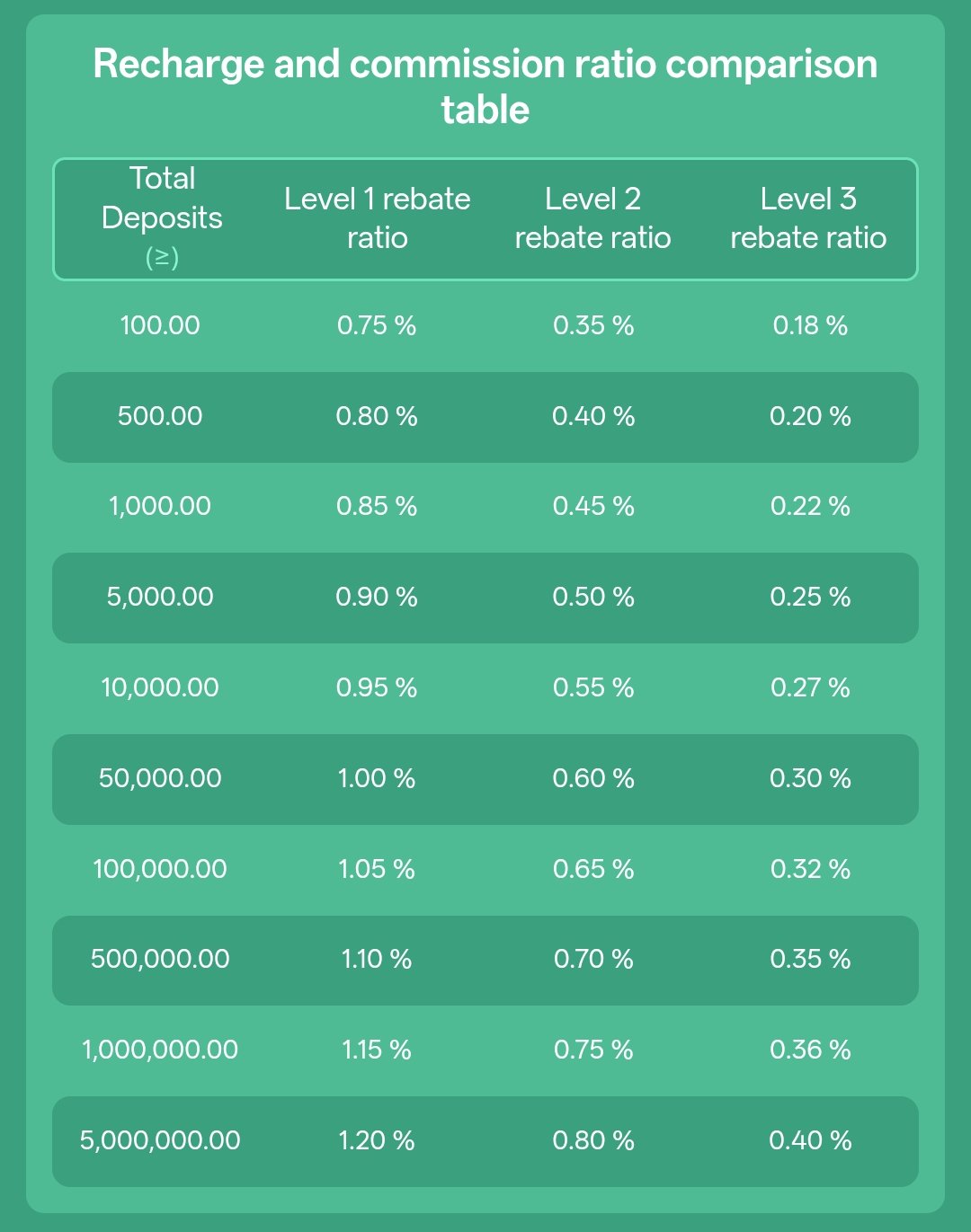Click the 50,000.00 deposit amount
Viewport: 971px width, 1232px height.
pyautogui.click(x=160, y=778)
